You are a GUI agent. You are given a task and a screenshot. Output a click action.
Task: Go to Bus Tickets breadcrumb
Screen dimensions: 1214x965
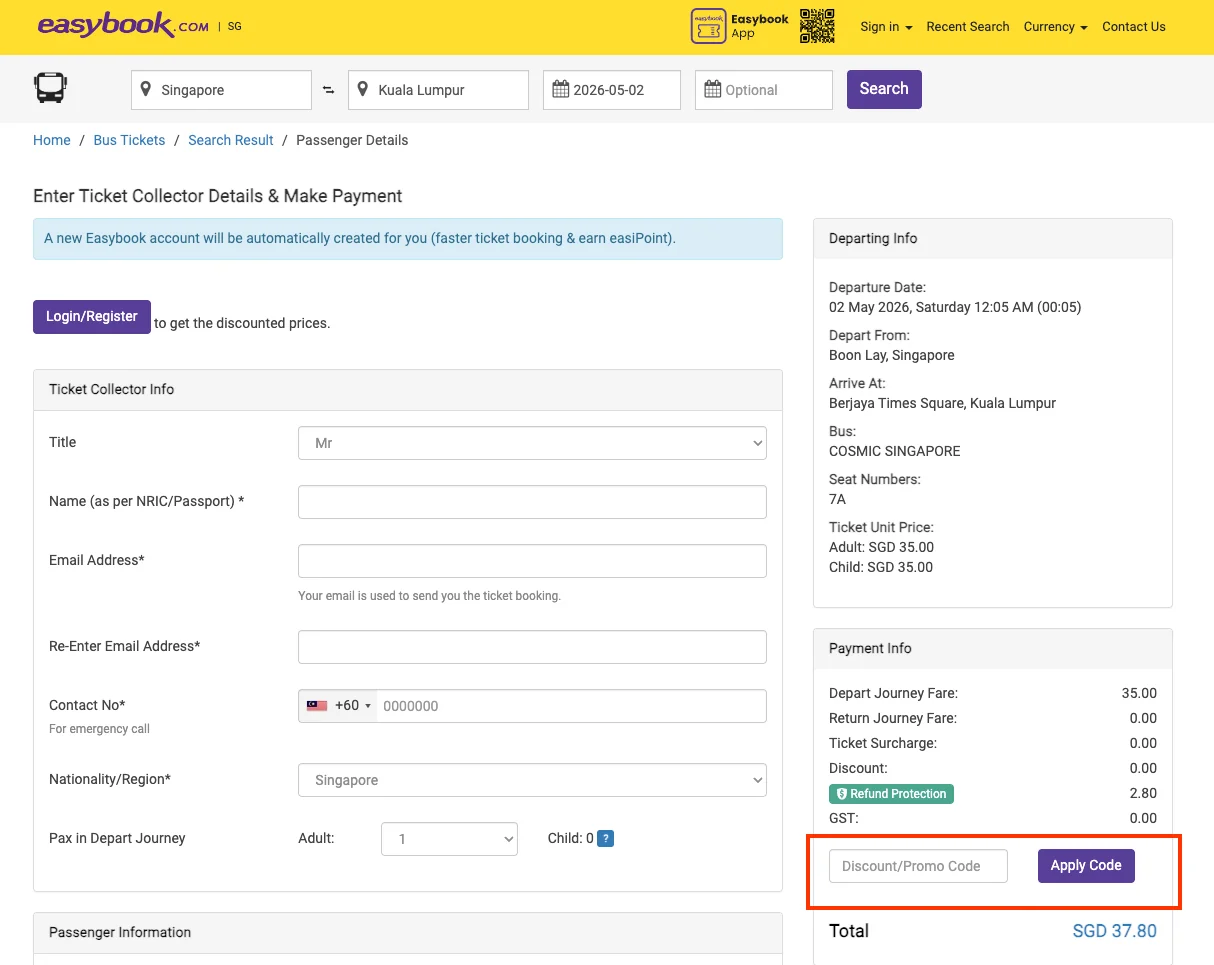129,140
